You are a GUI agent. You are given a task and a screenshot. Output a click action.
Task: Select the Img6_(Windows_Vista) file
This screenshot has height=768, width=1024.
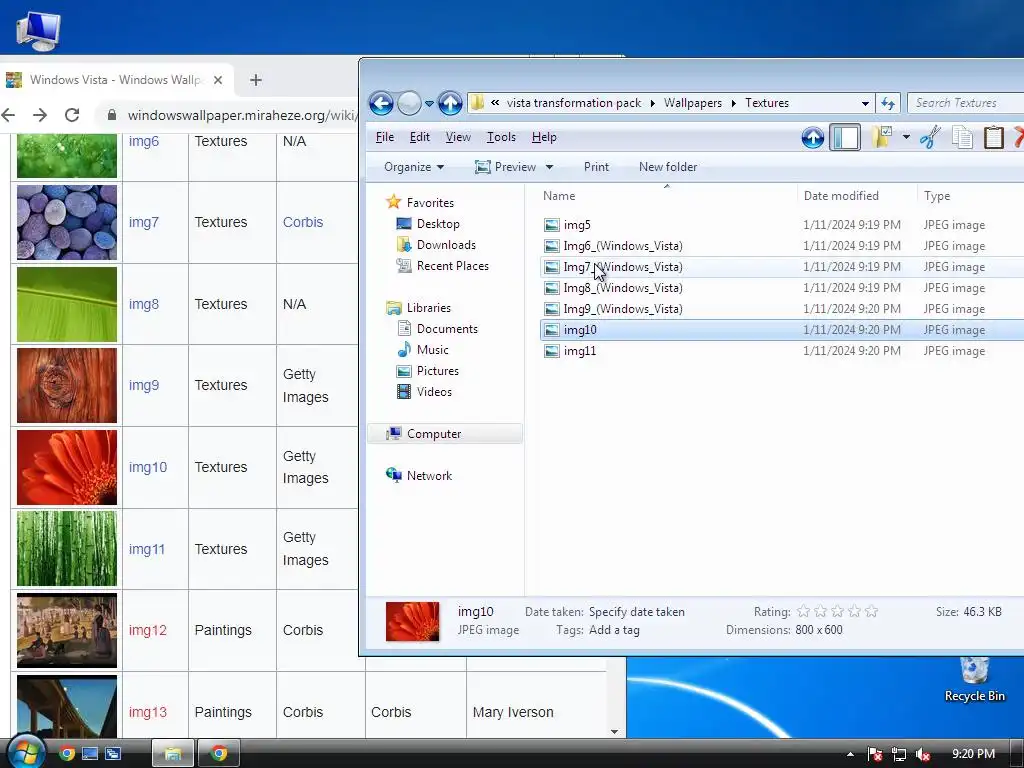622,246
